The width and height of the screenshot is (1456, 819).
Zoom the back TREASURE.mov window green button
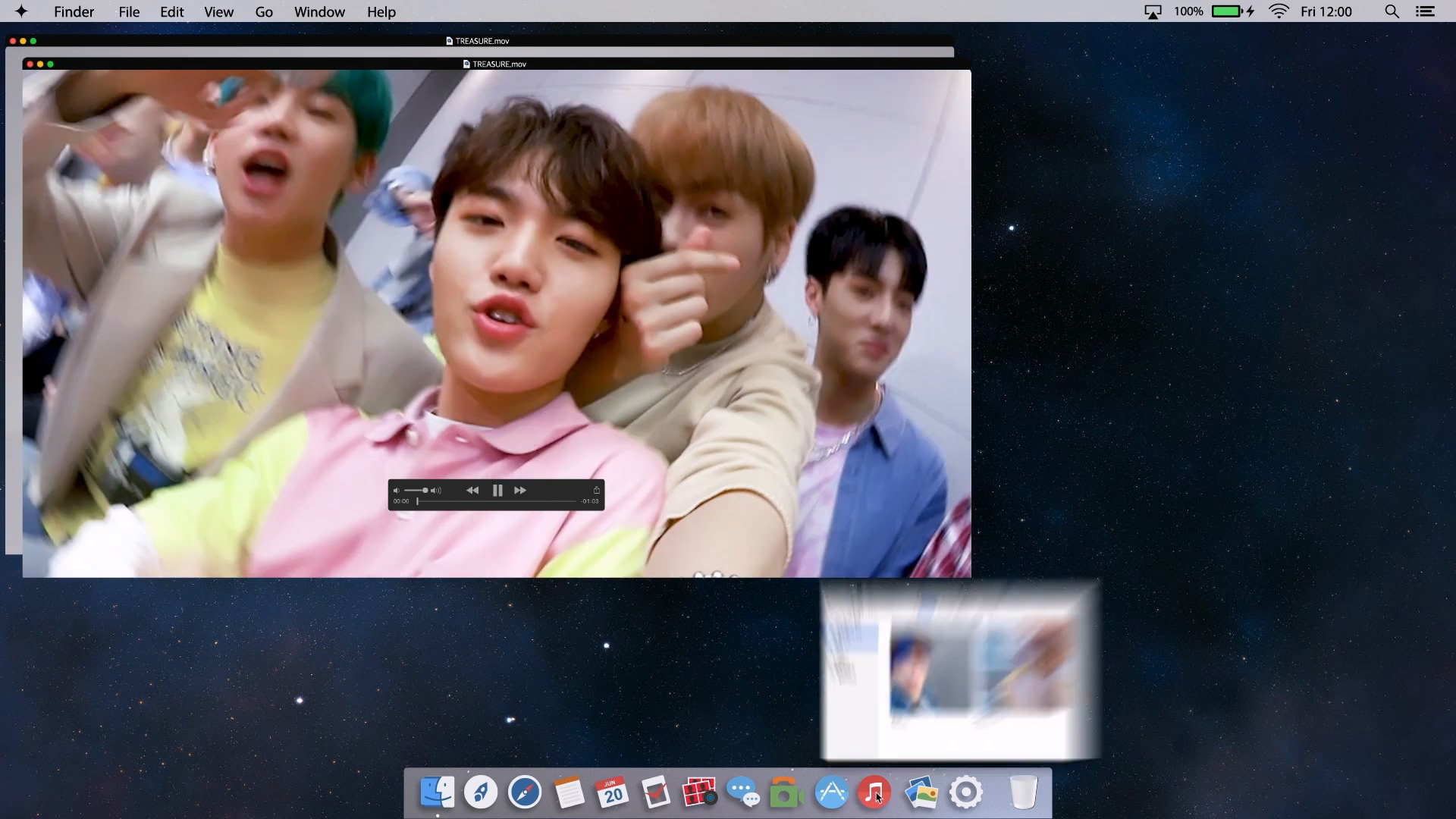[33, 41]
